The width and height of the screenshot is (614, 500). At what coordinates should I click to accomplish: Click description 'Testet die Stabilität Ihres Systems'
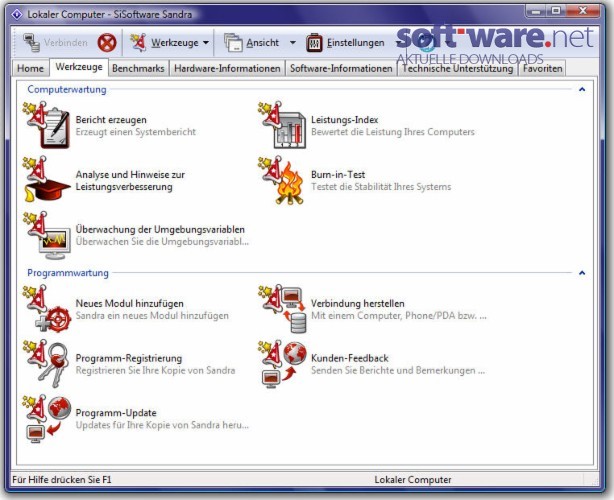click(381, 187)
